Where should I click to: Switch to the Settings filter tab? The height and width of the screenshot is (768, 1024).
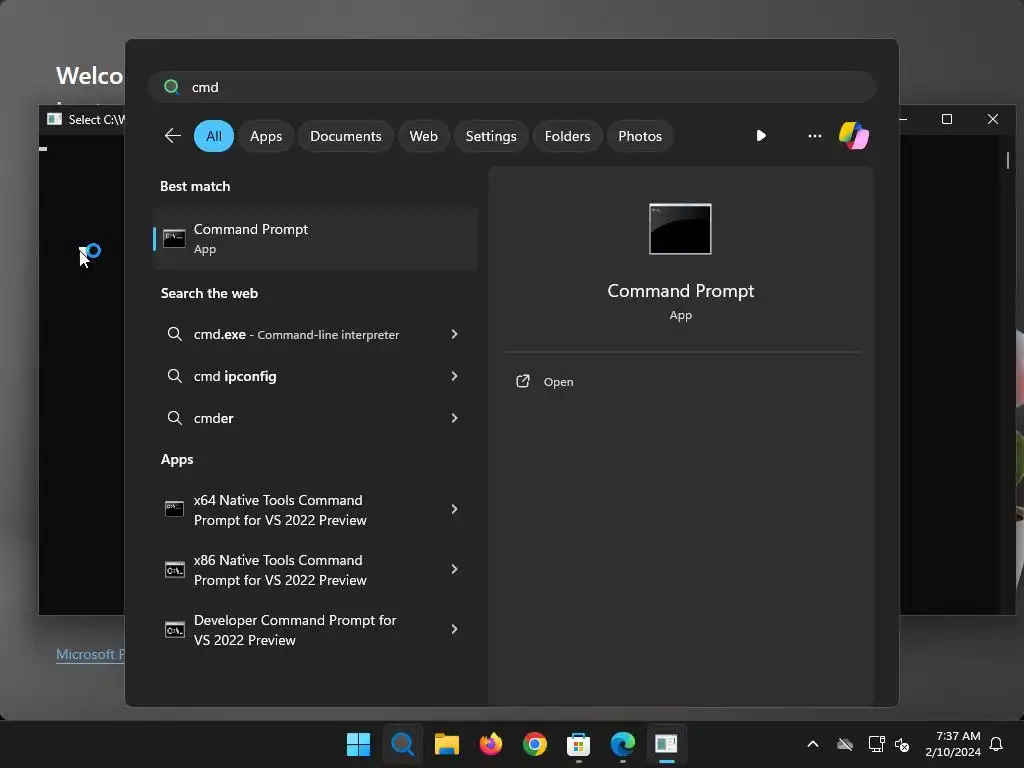tap(491, 136)
